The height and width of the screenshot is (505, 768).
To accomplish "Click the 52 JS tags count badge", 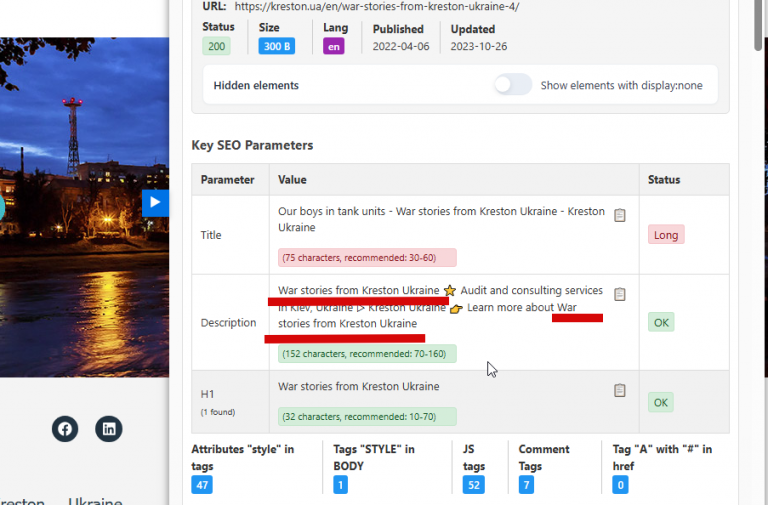I will click(474, 485).
